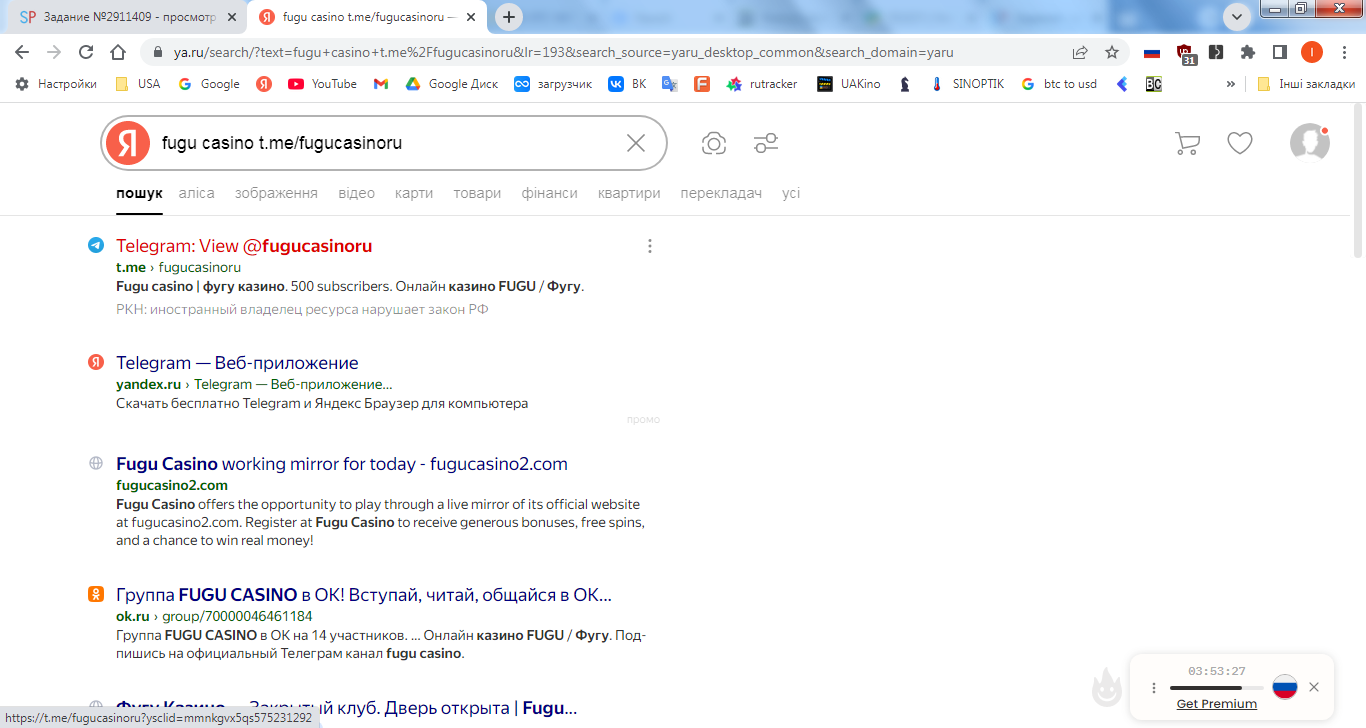Open the Yandex profile avatar
The height and width of the screenshot is (728, 1366).
click(x=1310, y=142)
